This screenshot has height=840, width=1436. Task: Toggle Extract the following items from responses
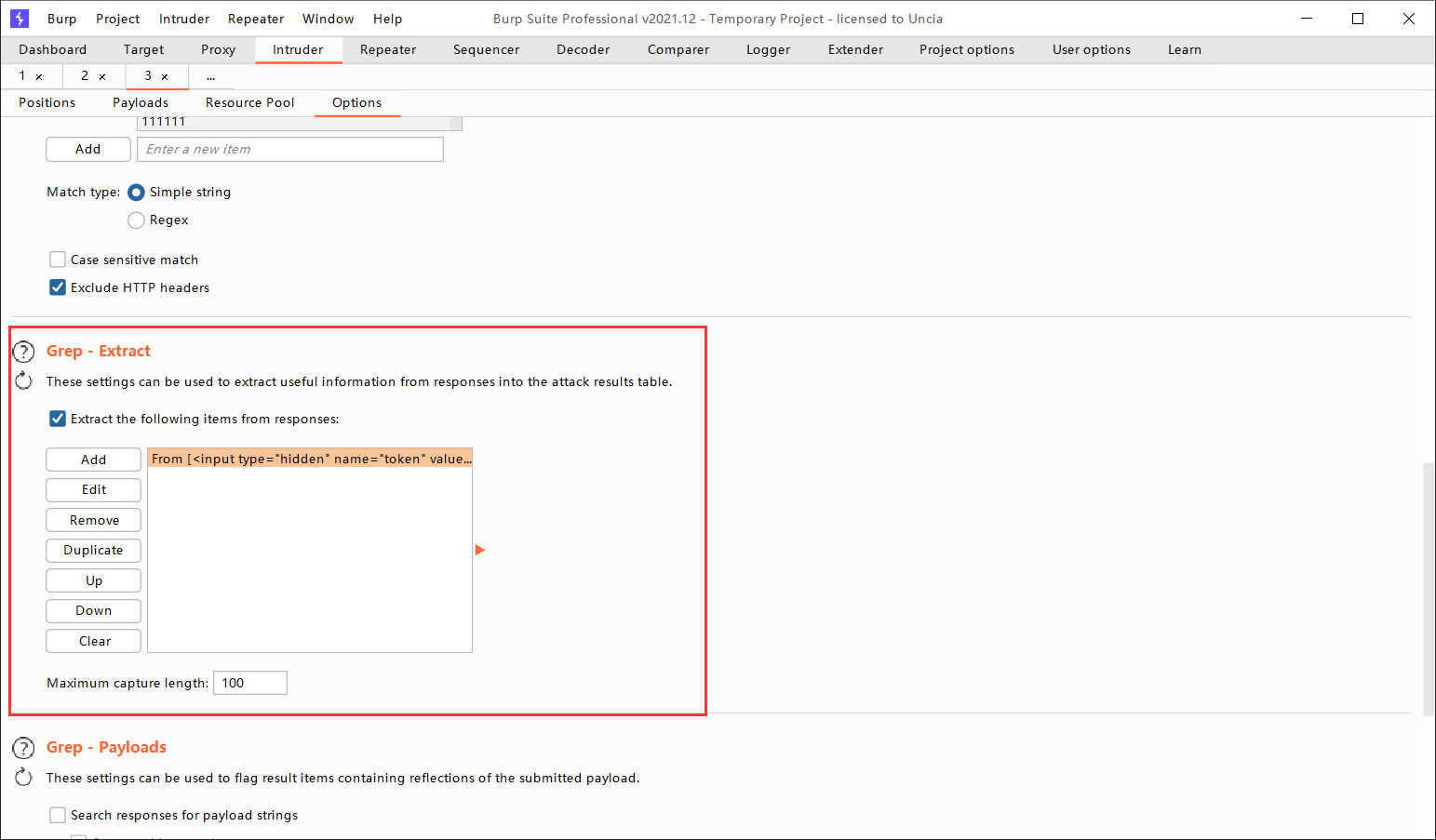58,419
